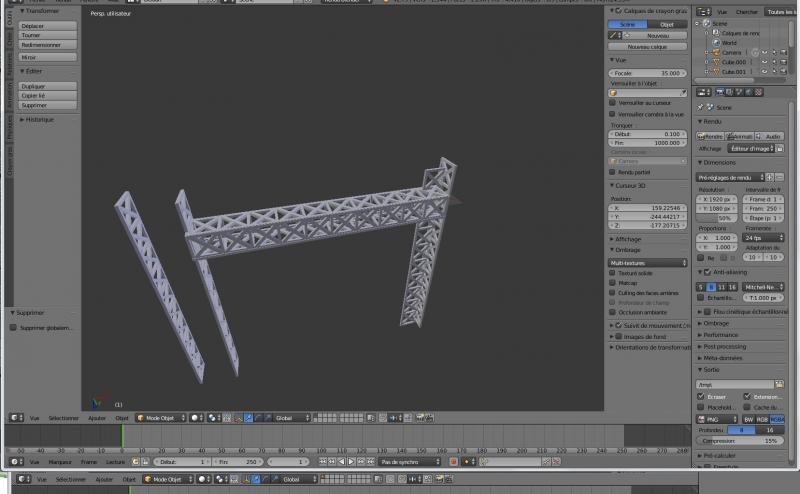The width and height of the screenshot is (800, 494).
Task: Click the Audio render button
Action: click(769, 136)
